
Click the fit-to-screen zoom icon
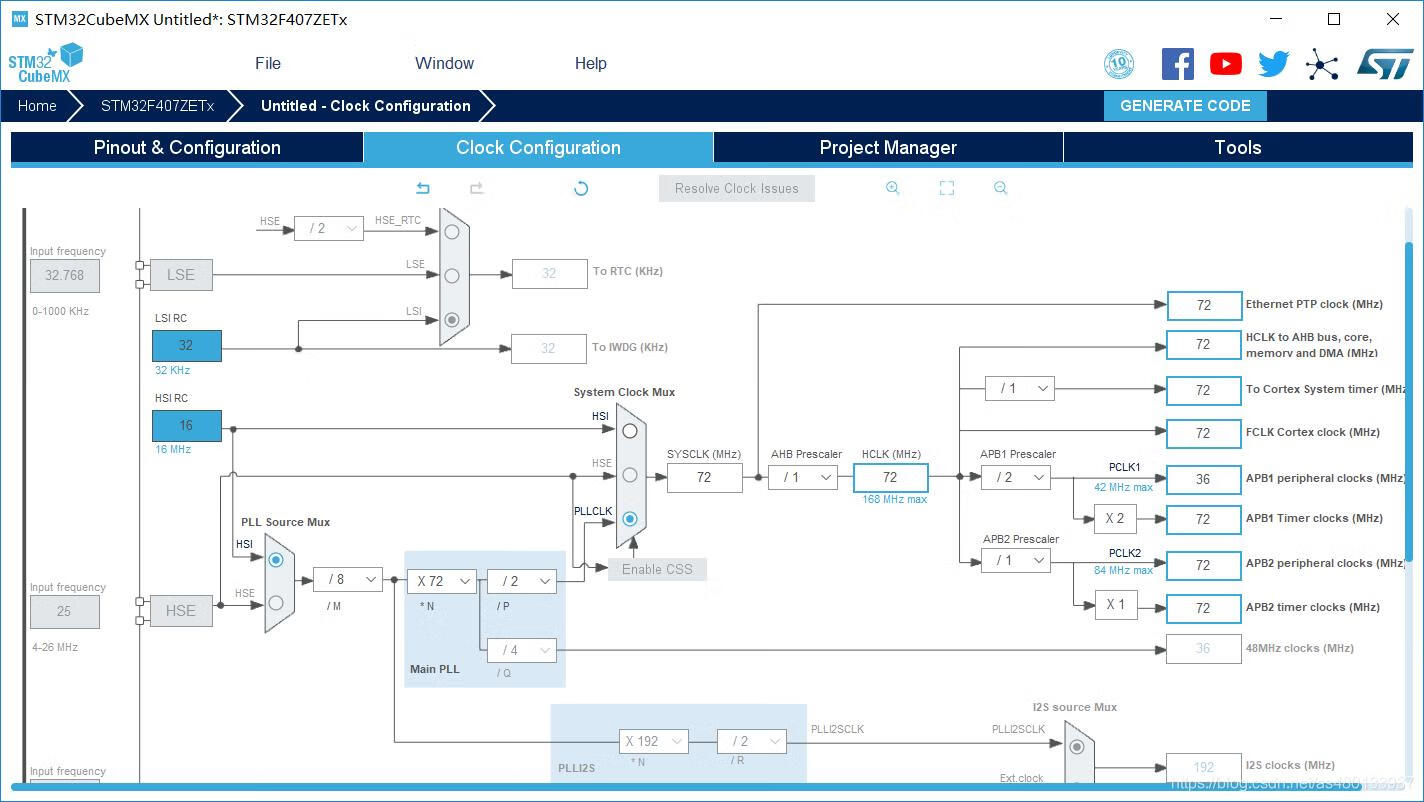[947, 188]
